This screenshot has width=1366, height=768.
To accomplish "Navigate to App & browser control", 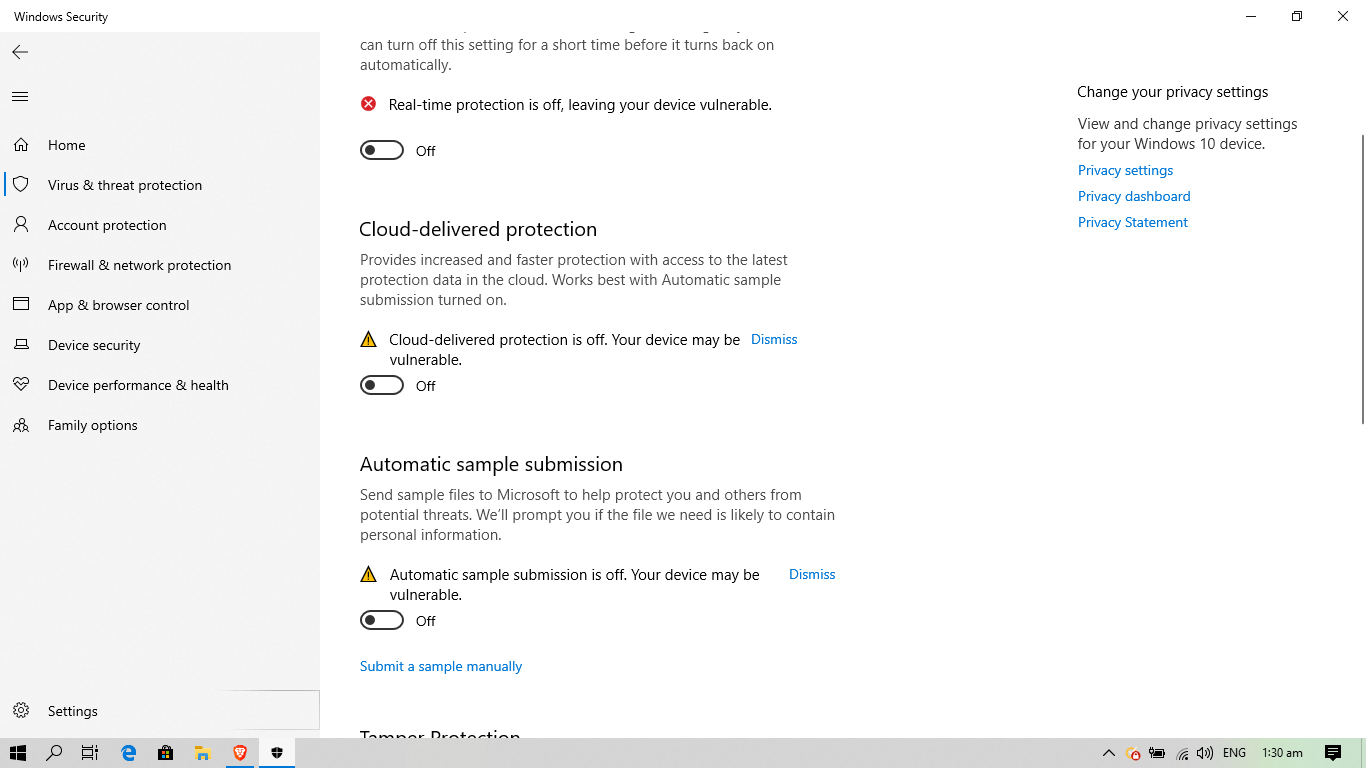I will 160,305.
